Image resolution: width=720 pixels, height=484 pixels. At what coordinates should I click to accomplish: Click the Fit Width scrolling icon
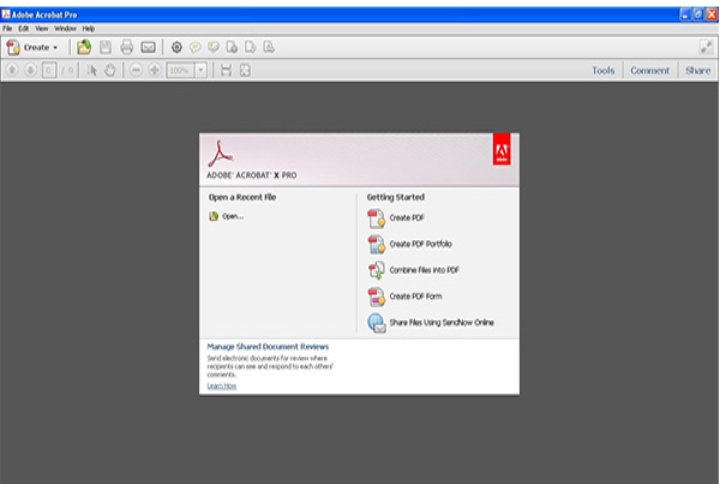226,70
